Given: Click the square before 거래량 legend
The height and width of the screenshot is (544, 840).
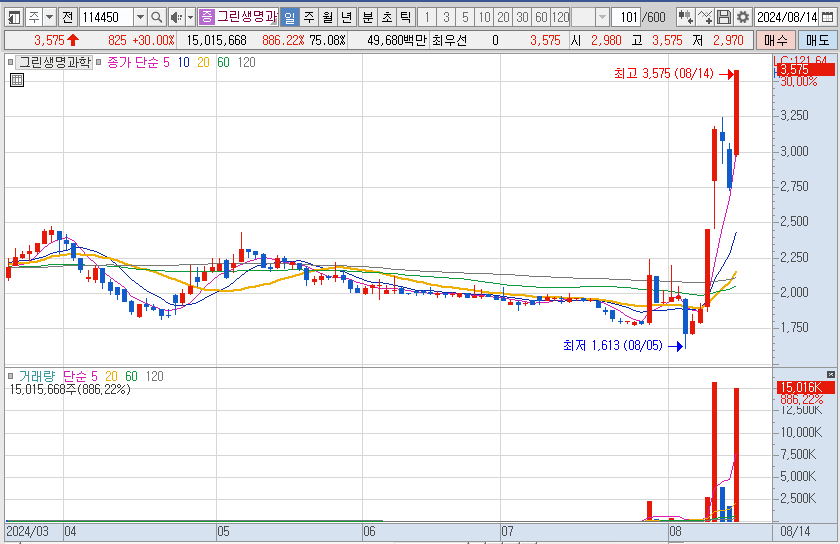Looking at the screenshot, I should point(10,376).
